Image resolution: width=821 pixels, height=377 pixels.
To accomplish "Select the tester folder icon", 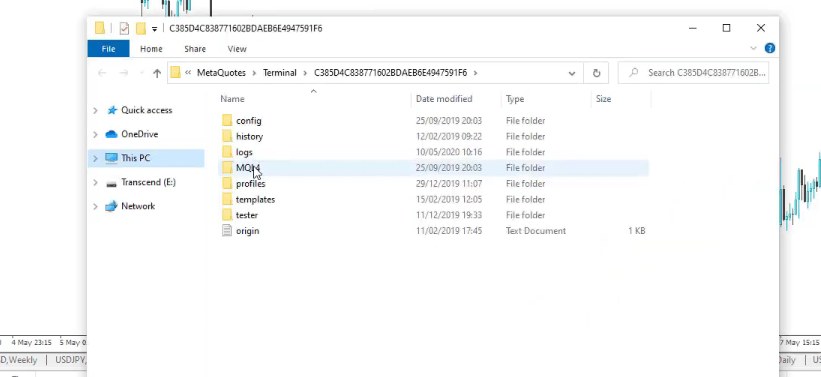I will 227,215.
